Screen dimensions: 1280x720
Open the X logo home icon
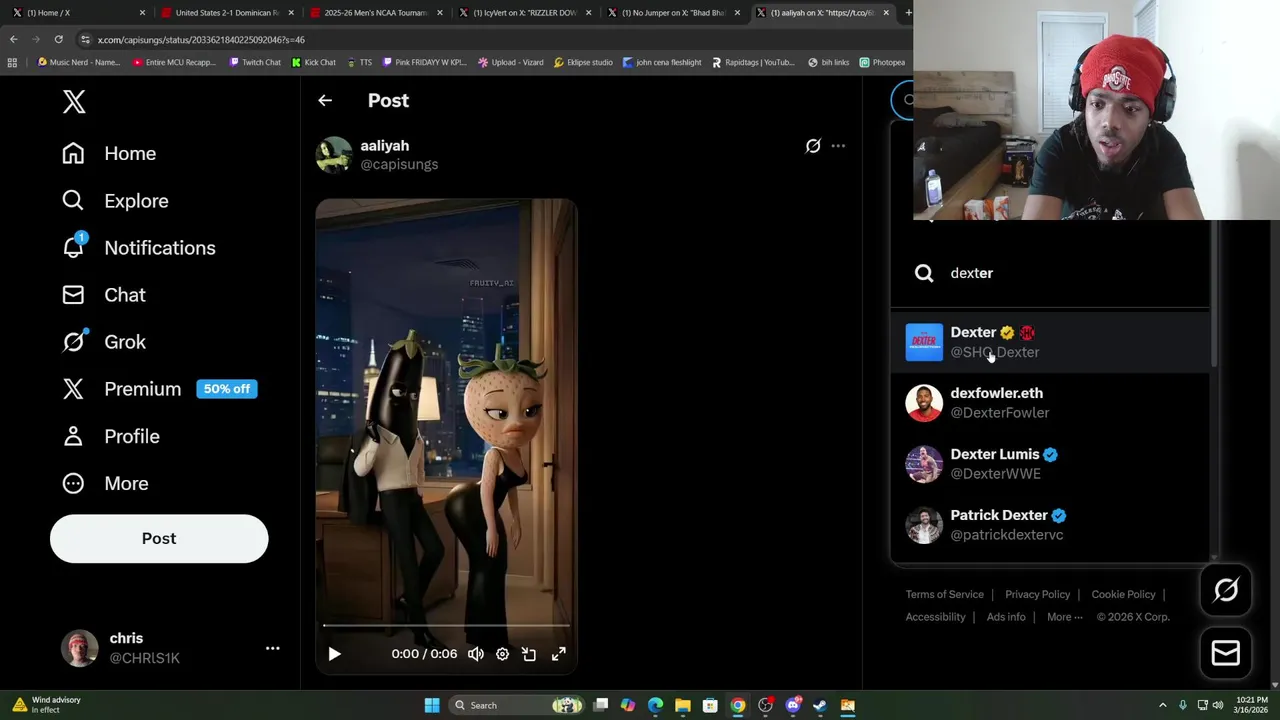tap(74, 101)
